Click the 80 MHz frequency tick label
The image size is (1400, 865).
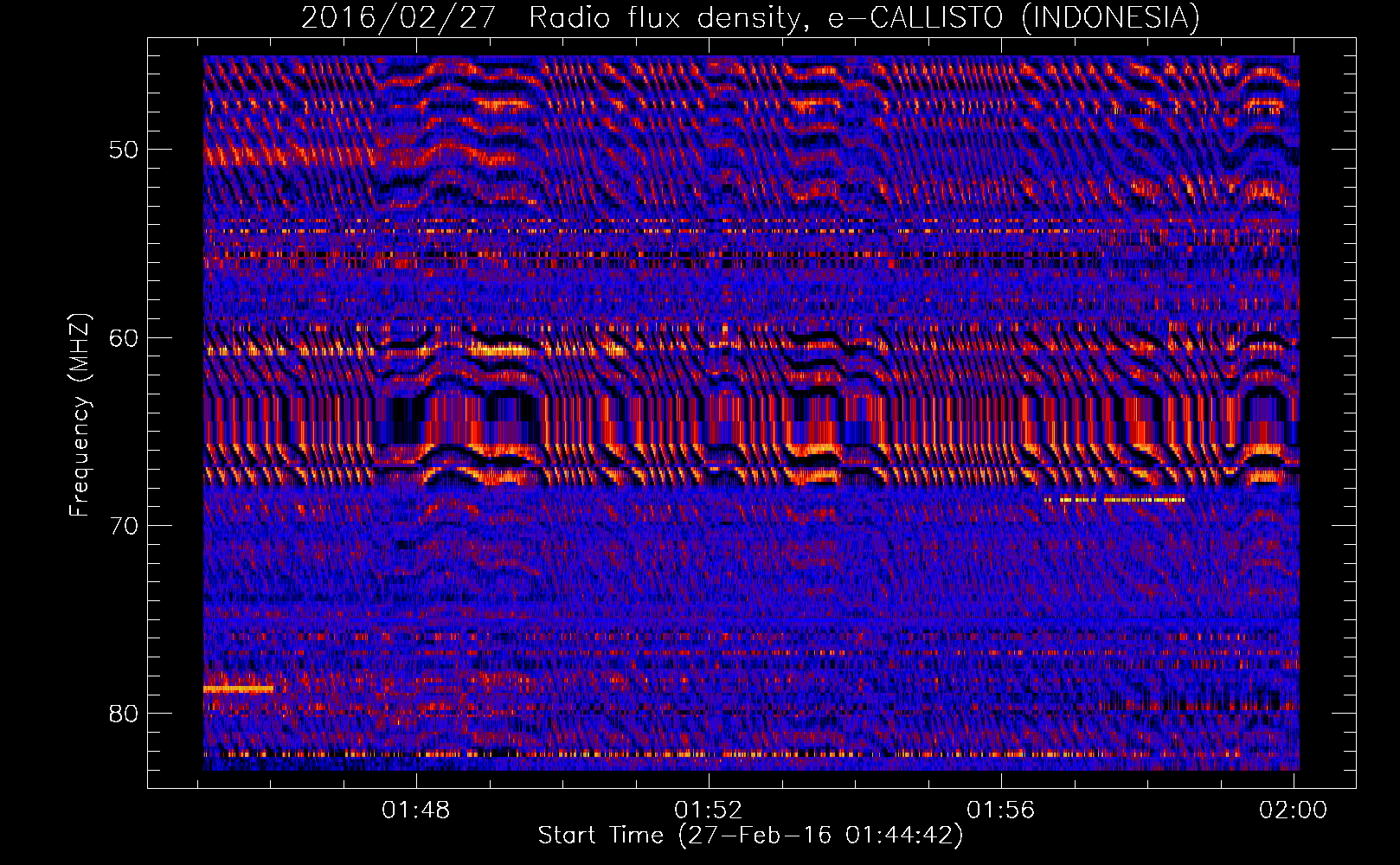click(124, 714)
